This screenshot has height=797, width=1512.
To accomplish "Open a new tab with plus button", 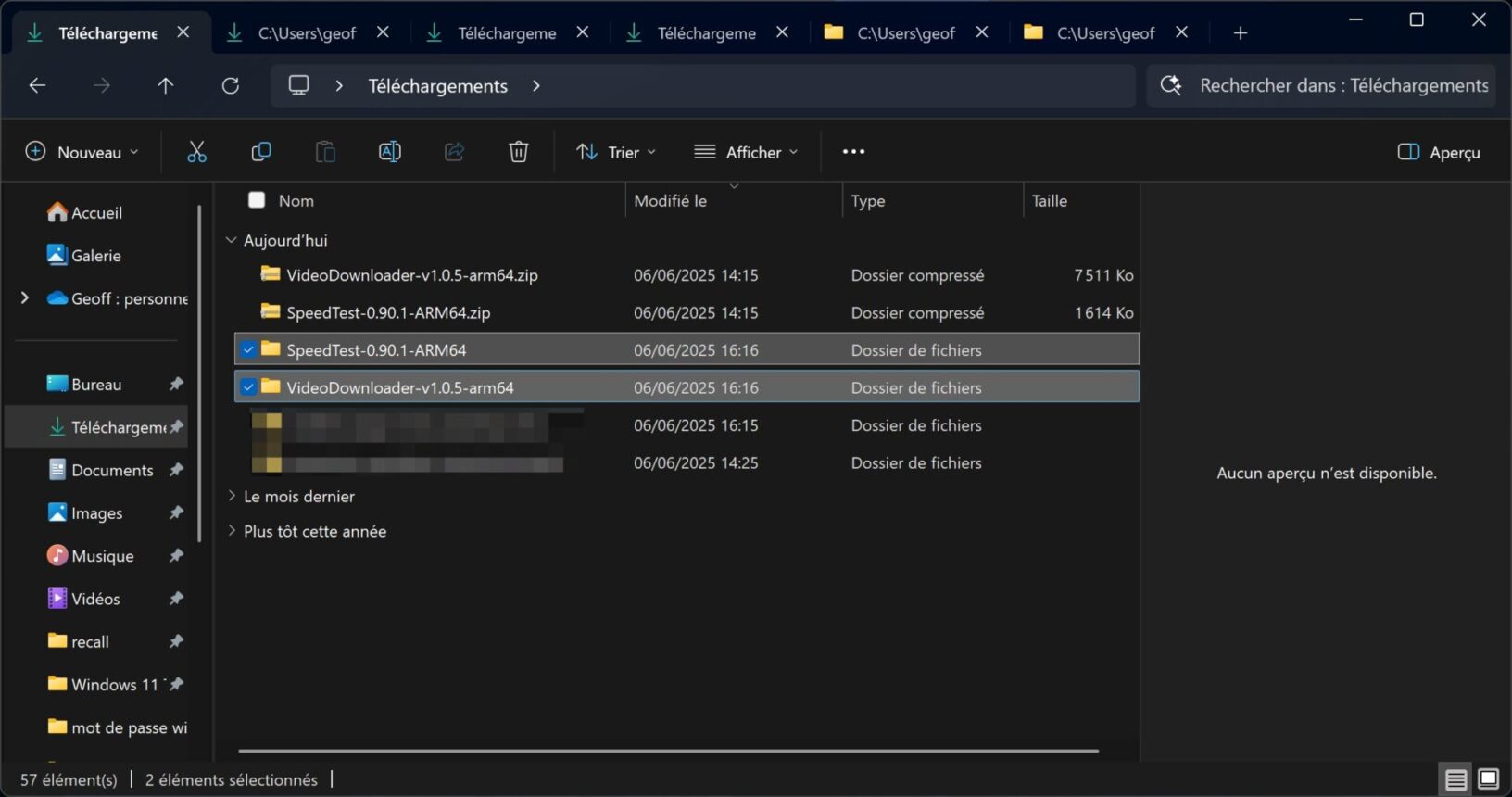I will [x=1241, y=33].
